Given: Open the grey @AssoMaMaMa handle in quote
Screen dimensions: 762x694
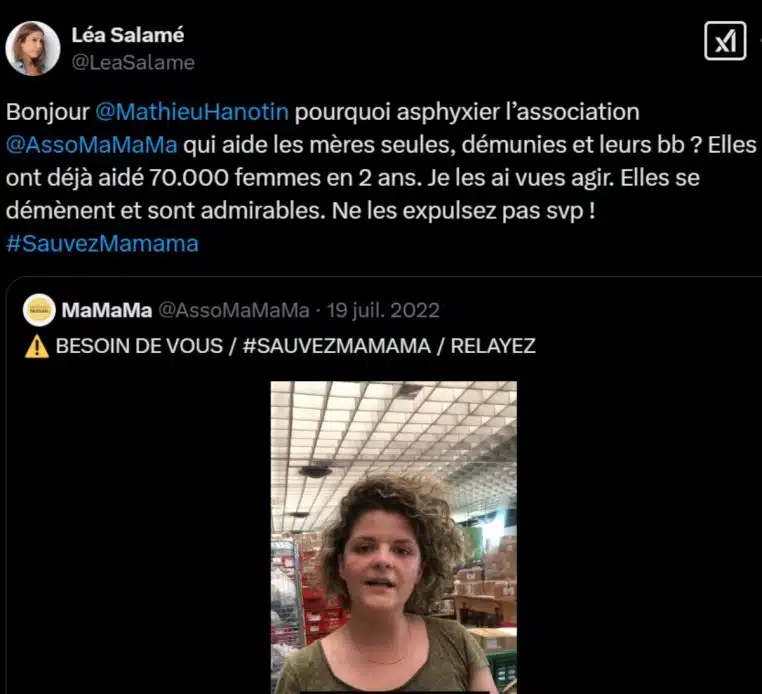Looking at the screenshot, I should (234, 310).
